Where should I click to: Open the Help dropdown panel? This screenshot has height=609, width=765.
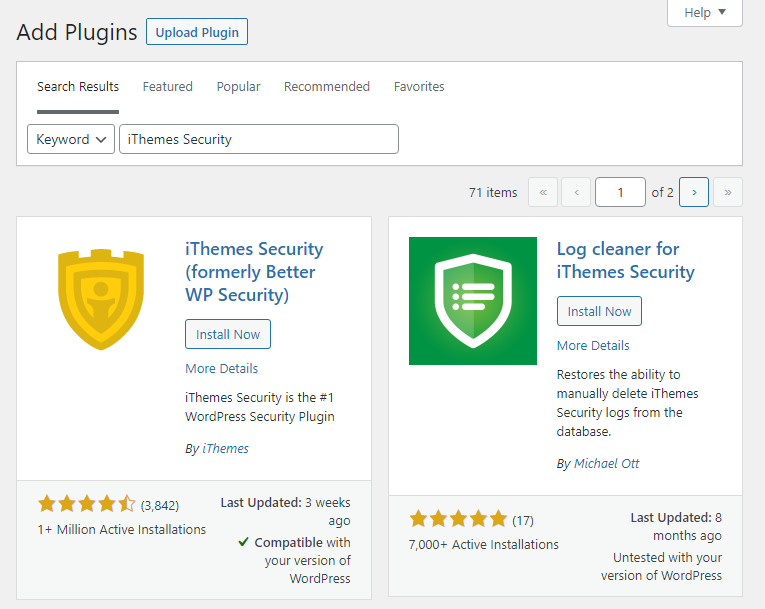click(705, 13)
